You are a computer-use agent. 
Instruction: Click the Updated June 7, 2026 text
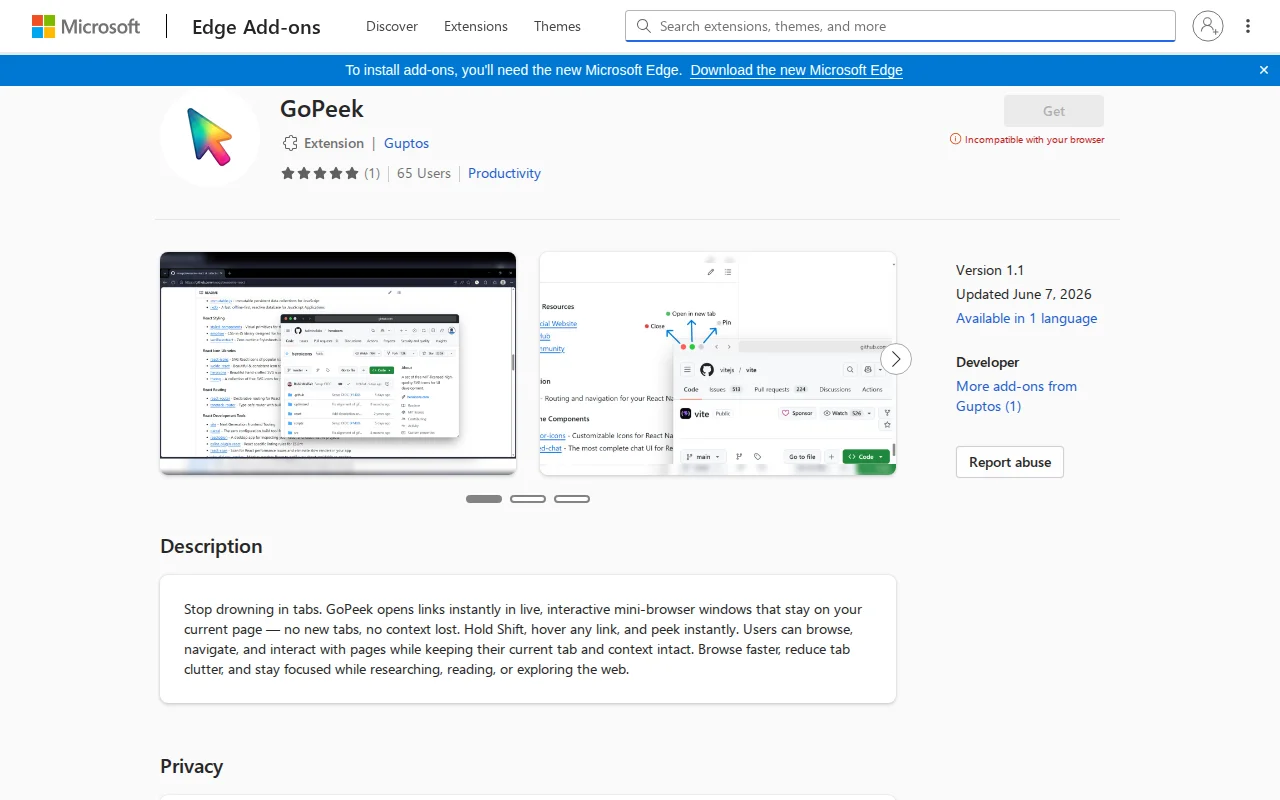[1024, 294]
